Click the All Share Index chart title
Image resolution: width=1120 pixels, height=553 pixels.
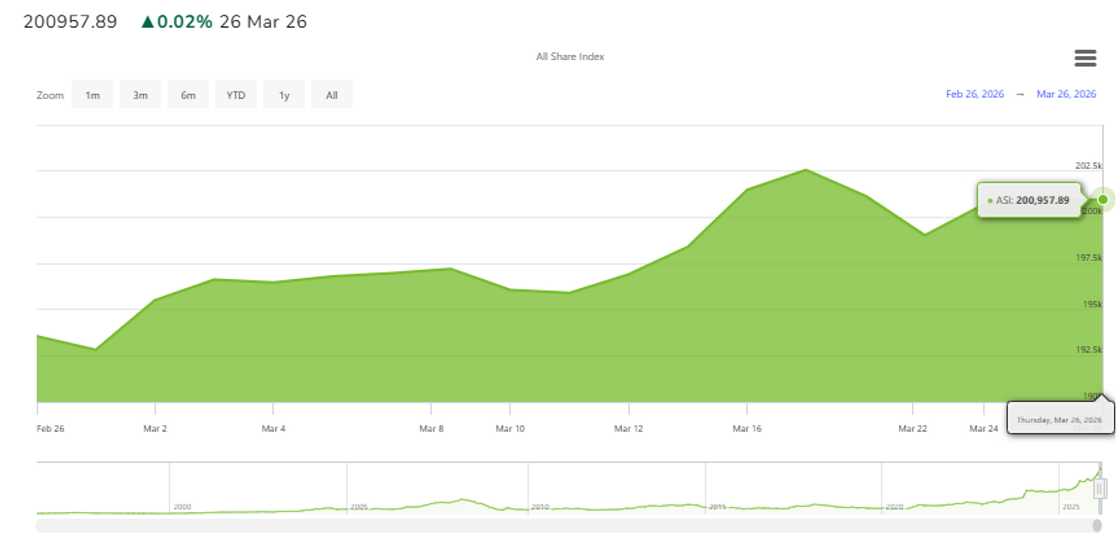point(570,57)
